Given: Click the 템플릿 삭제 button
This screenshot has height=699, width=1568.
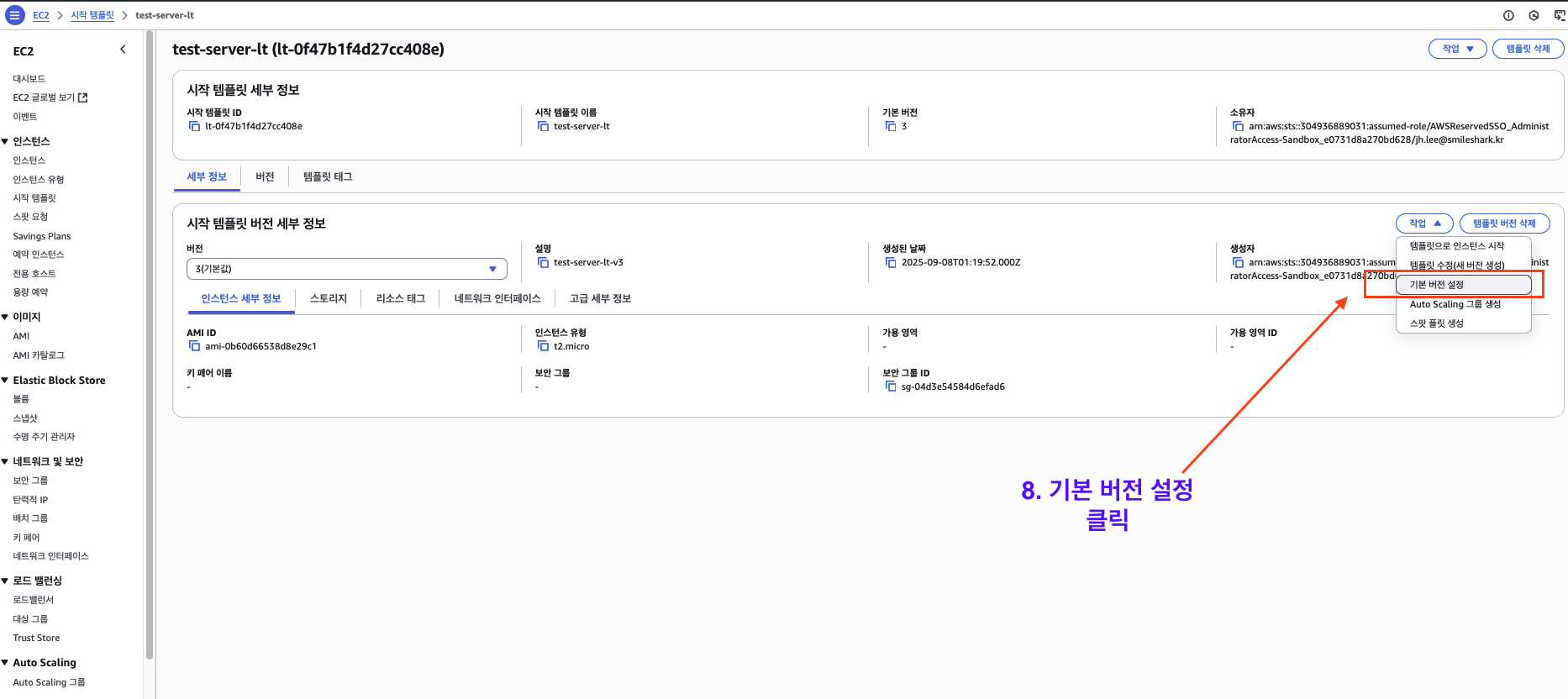Looking at the screenshot, I should (x=1527, y=49).
